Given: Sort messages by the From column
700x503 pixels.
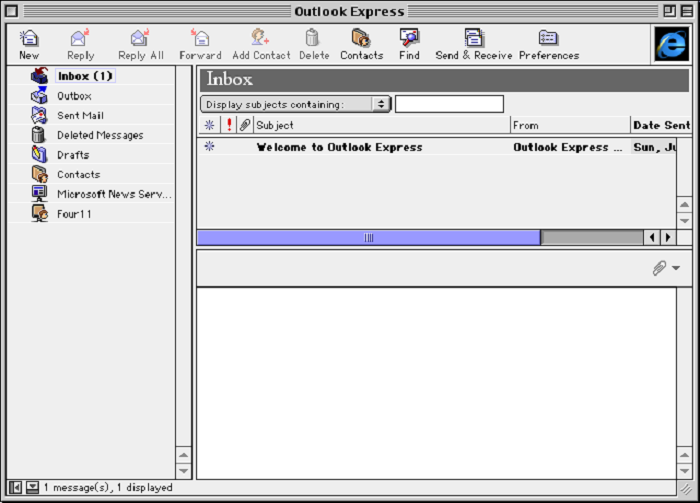Looking at the screenshot, I should 568,125.
